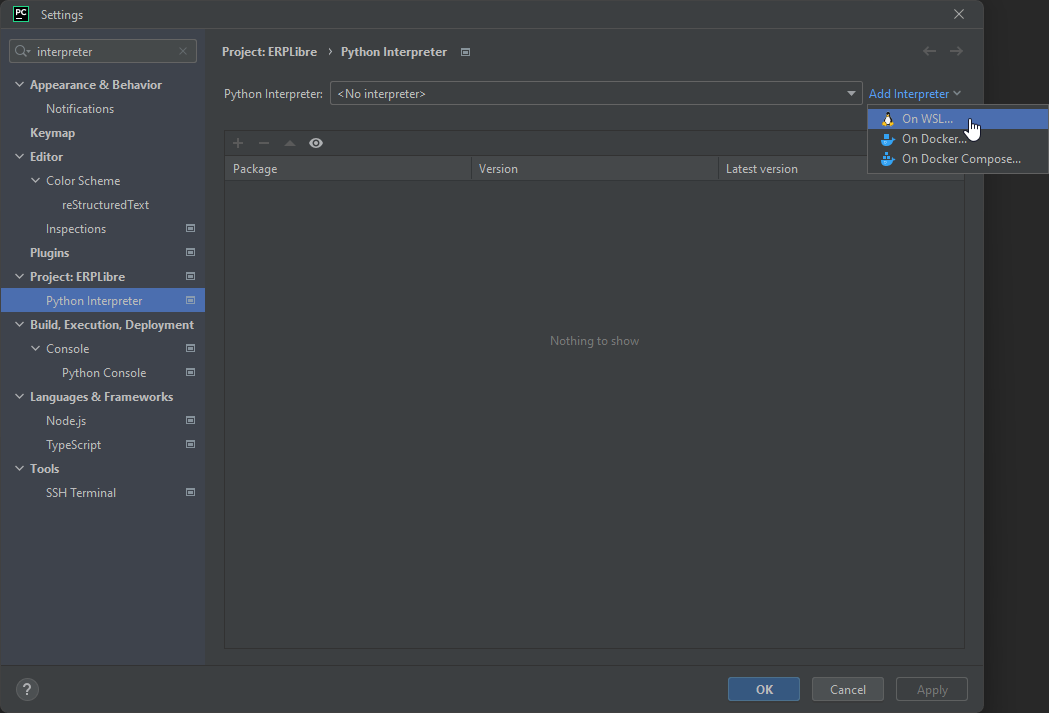The height and width of the screenshot is (713, 1049).
Task: Click the Apply button
Action: click(x=932, y=690)
